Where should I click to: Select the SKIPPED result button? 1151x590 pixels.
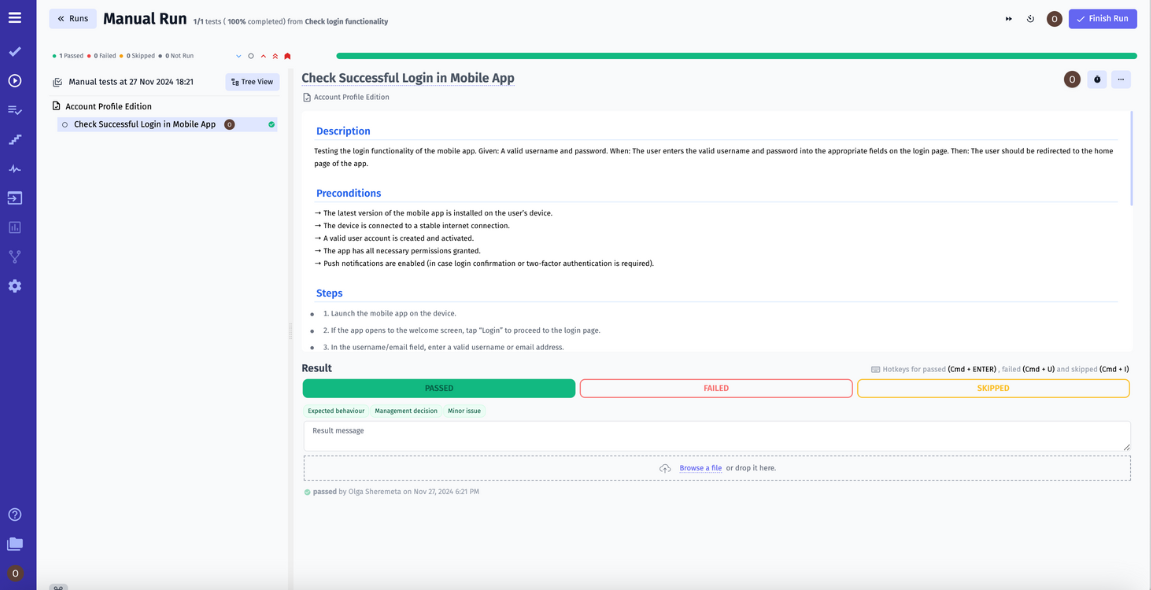[x=992, y=388]
